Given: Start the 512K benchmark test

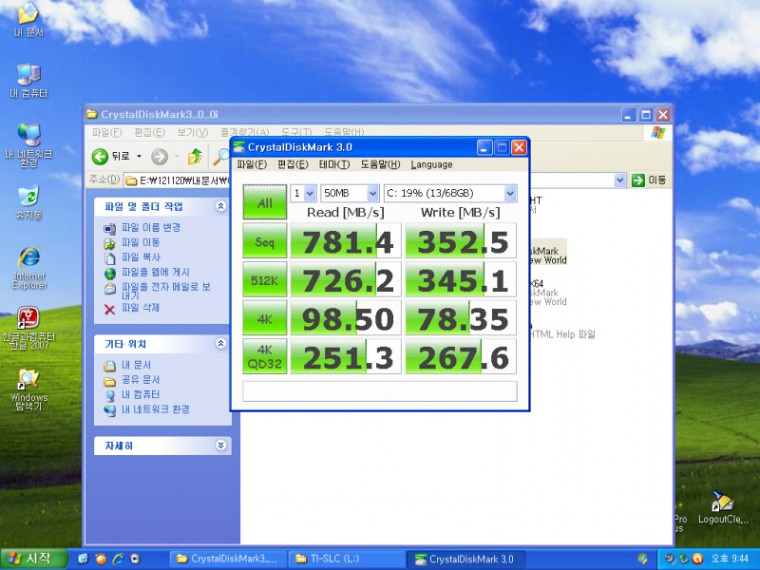Looking at the screenshot, I should [264, 280].
